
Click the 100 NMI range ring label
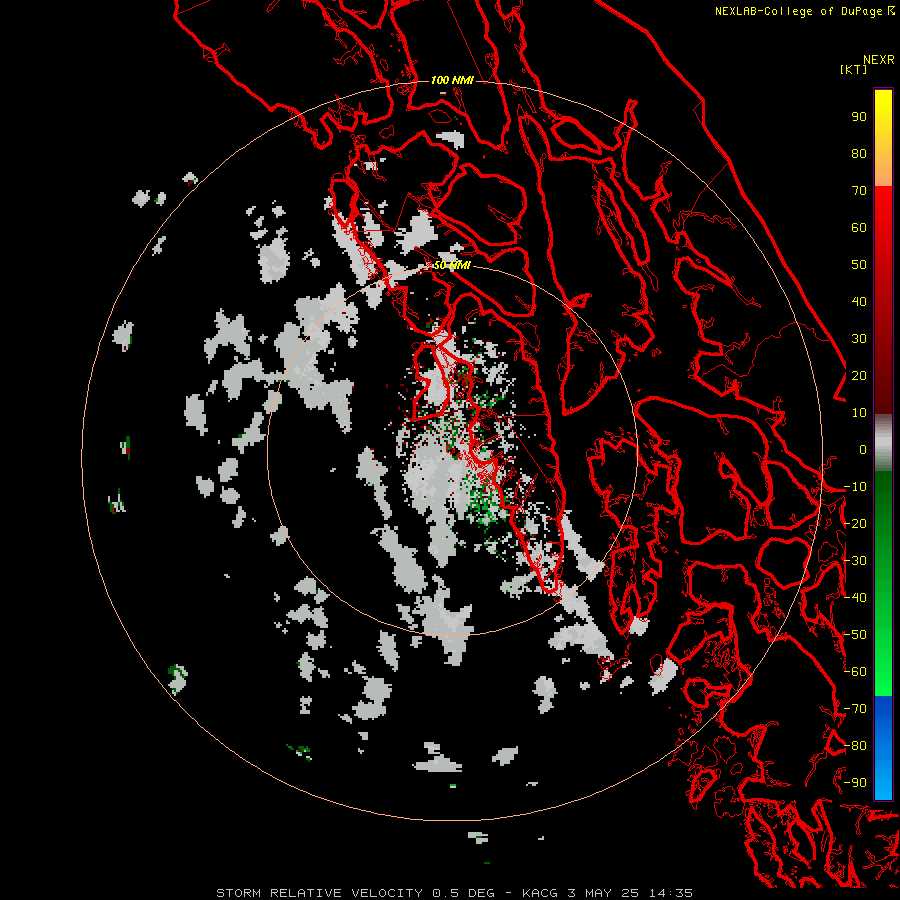click(x=452, y=80)
